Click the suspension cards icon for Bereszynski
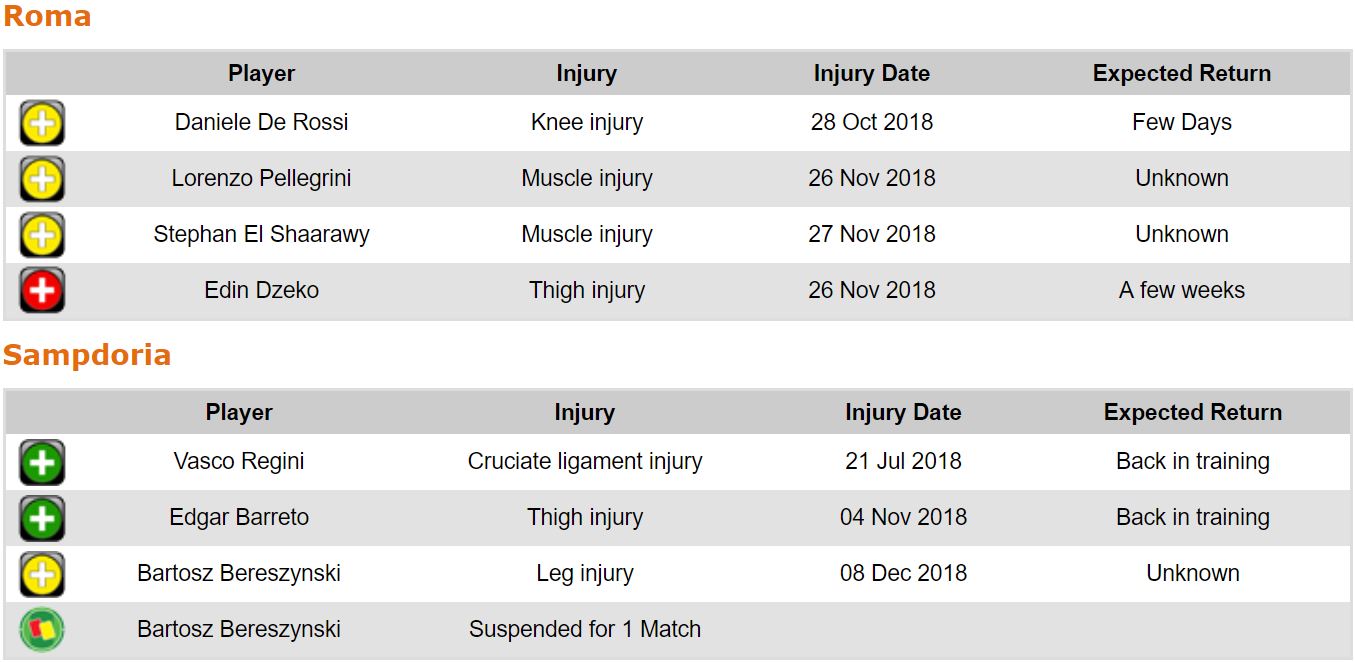1355x662 pixels. [x=42, y=630]
